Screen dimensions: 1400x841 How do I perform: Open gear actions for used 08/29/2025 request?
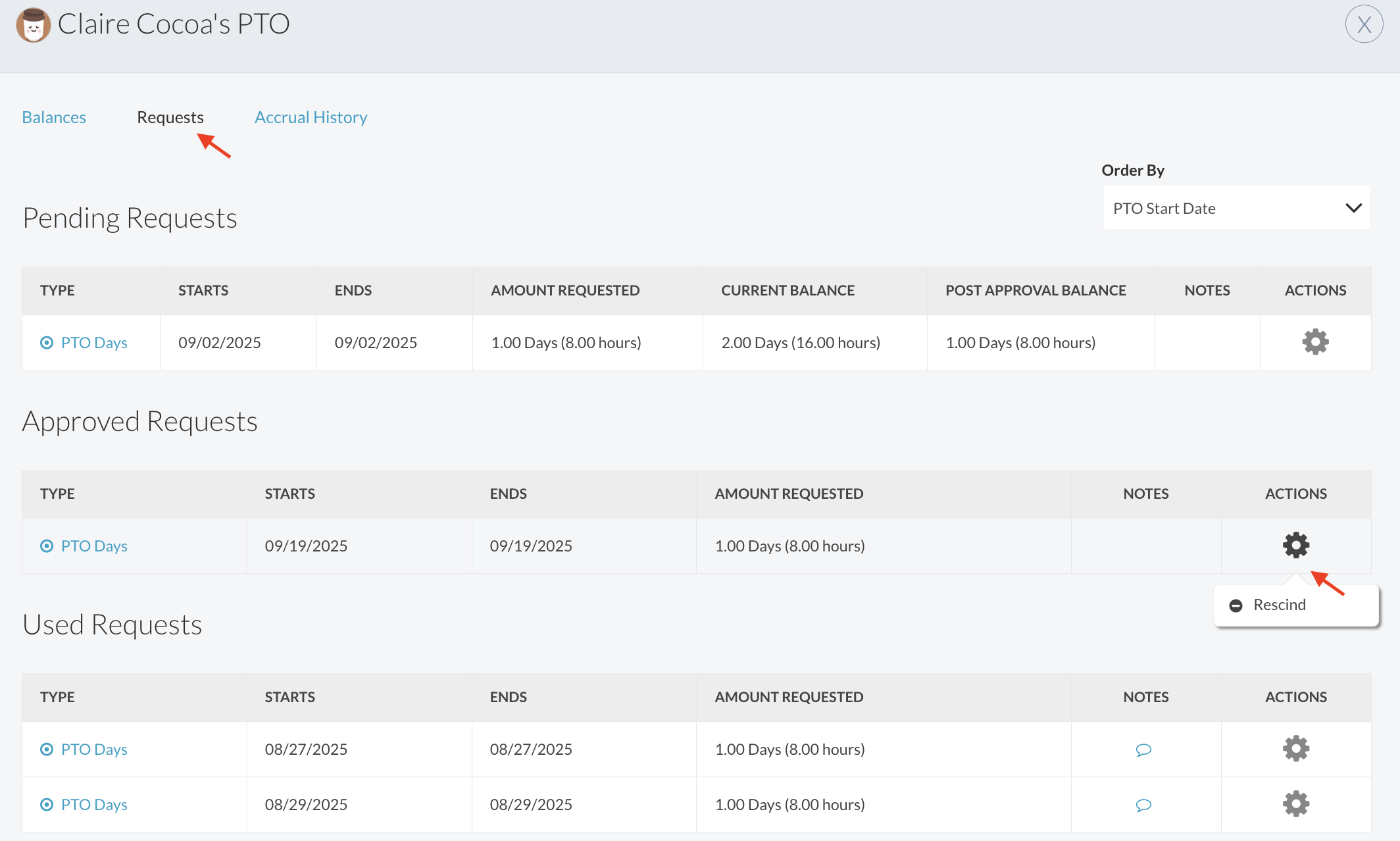point(1295,804)
